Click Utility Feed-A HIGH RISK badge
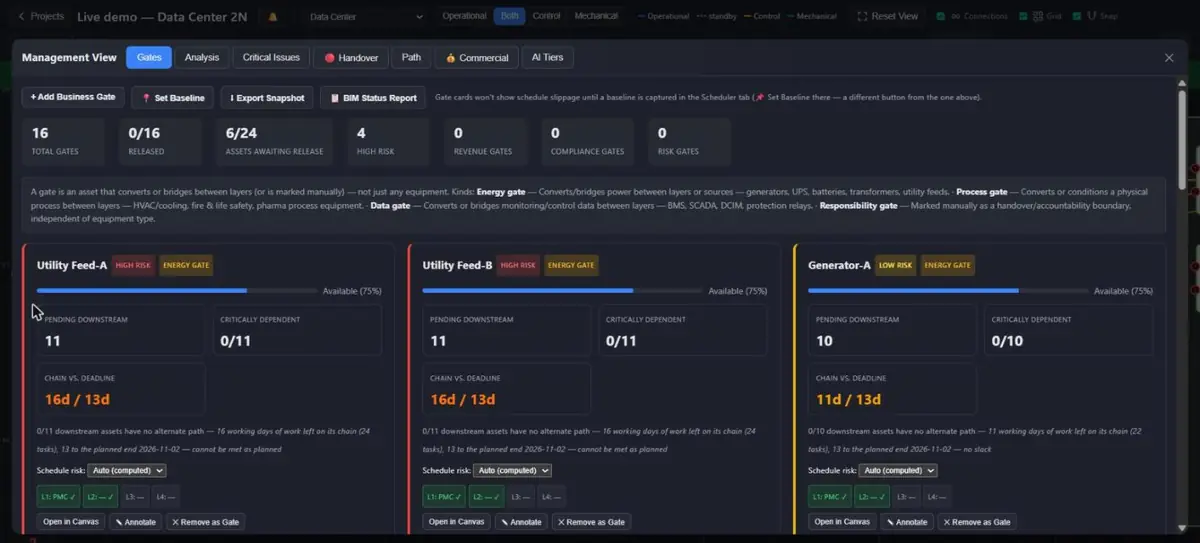This screenshot has width=1200, height=543. pos(134,265)
